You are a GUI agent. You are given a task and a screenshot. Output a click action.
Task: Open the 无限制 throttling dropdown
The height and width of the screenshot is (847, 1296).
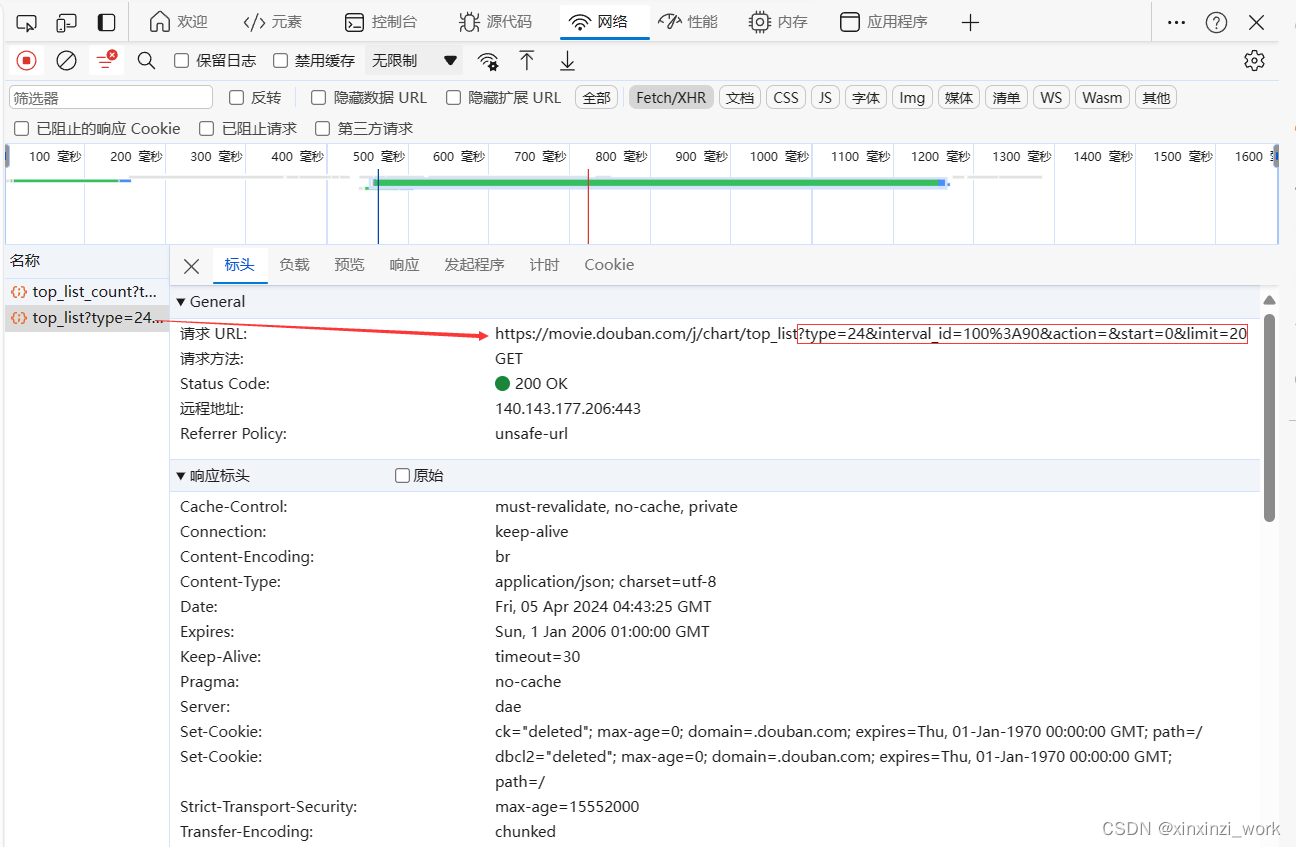(414, 61)
